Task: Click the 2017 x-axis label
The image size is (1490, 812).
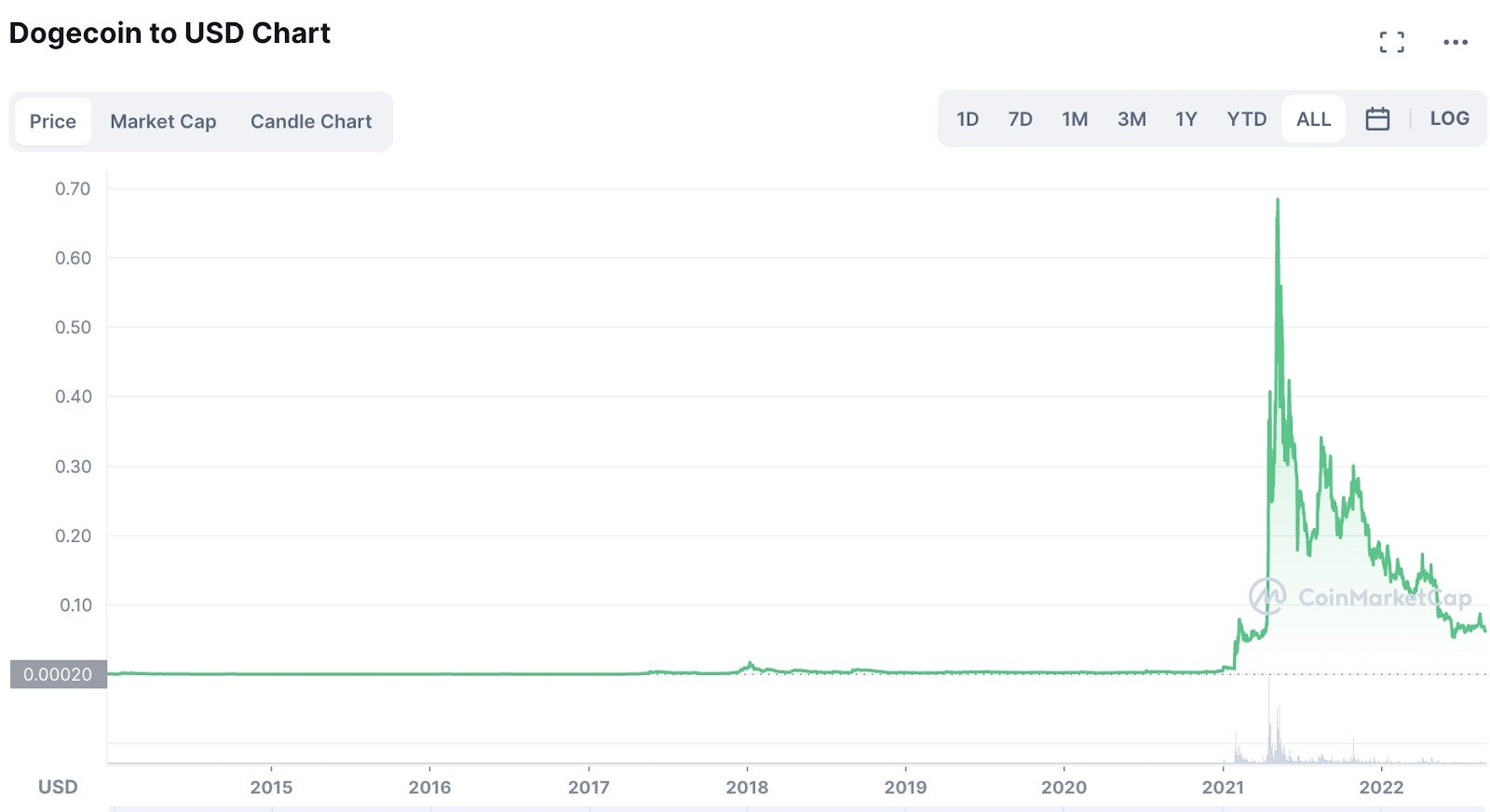Action: [x=589, y=788]
